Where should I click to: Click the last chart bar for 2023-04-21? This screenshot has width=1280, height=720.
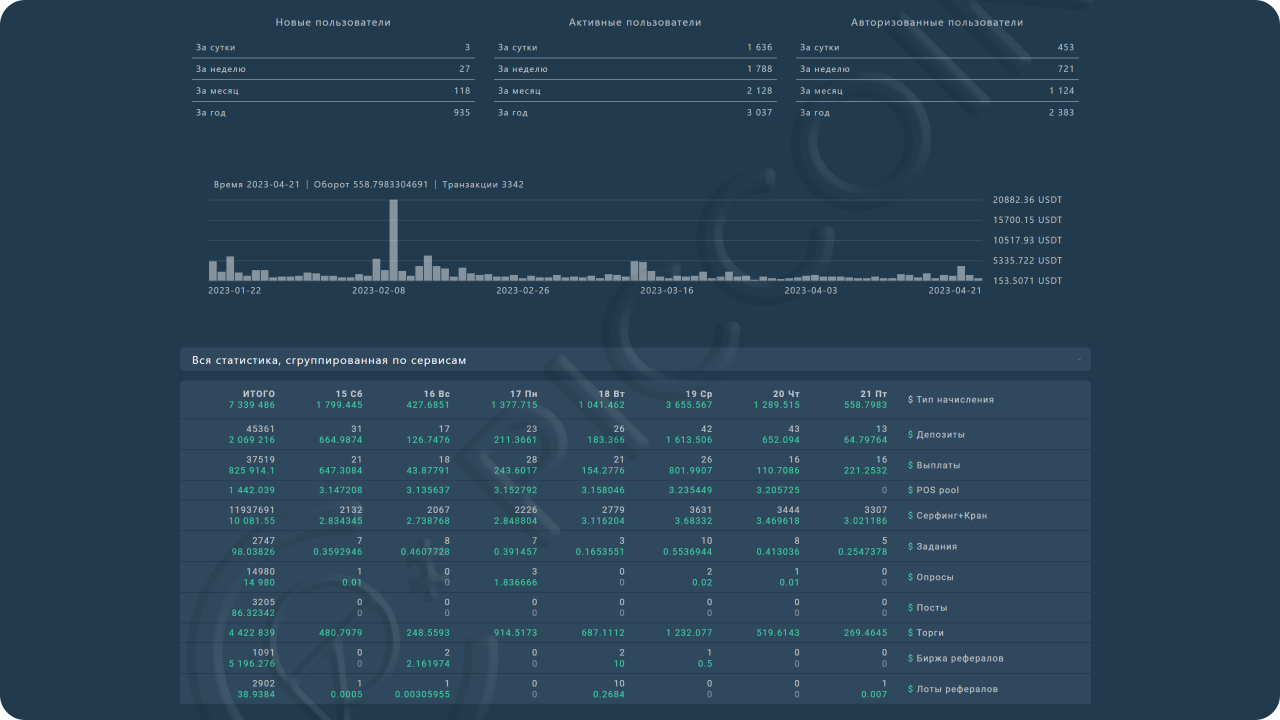pos(978,279)
